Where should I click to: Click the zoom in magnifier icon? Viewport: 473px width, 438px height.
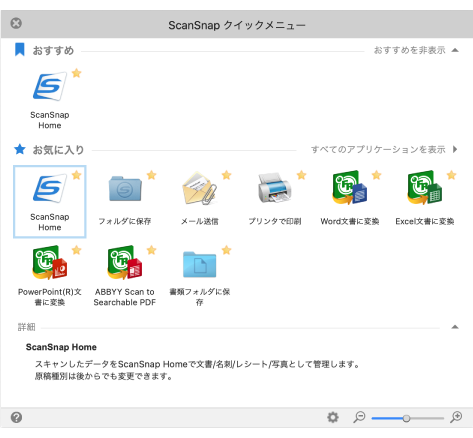click(x=456, y=417)
